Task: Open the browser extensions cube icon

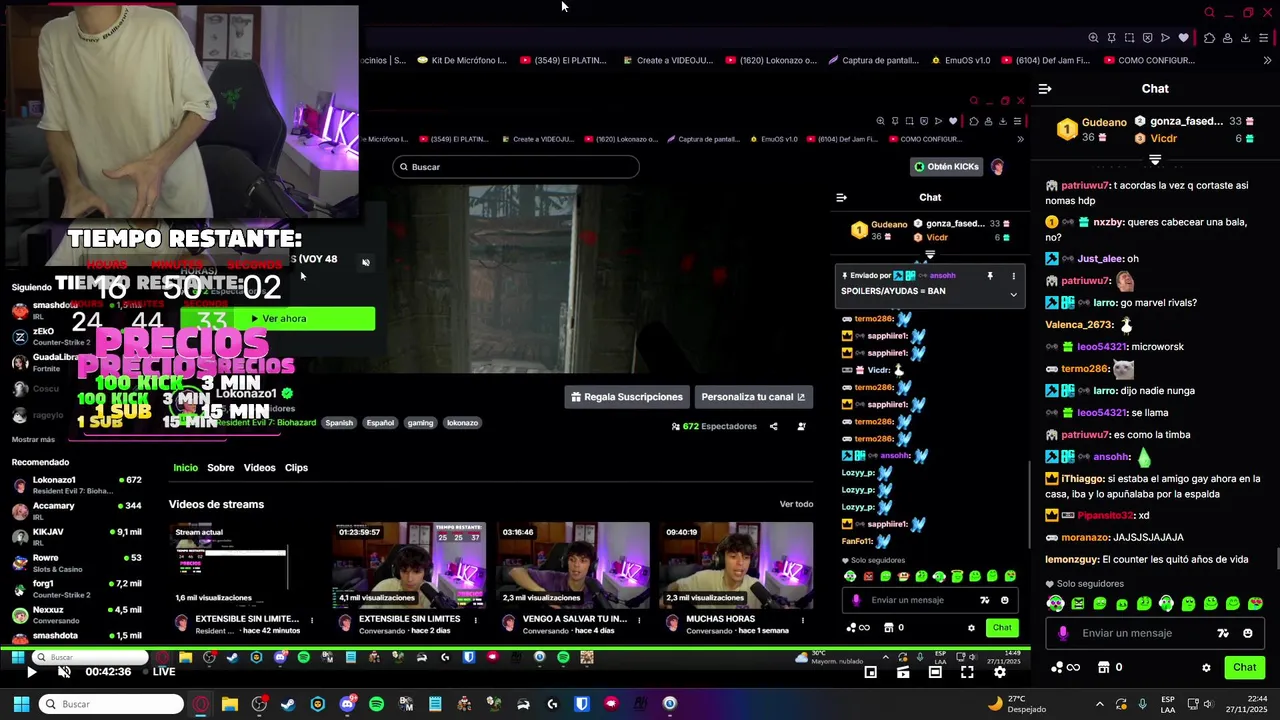Action: [1209, 38]
